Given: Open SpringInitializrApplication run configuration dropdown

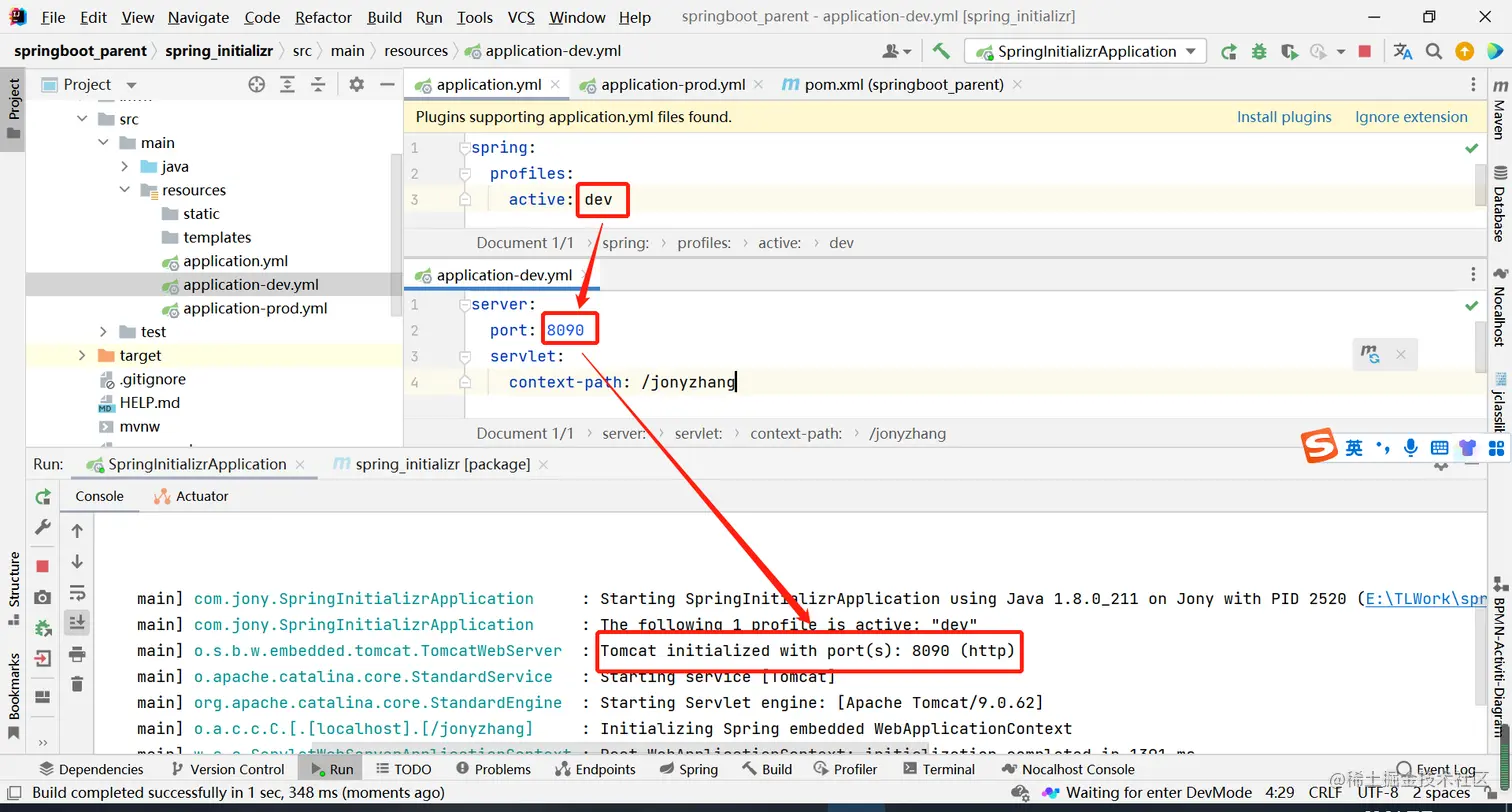Looking at the screenshot, I should [1085, 51].
